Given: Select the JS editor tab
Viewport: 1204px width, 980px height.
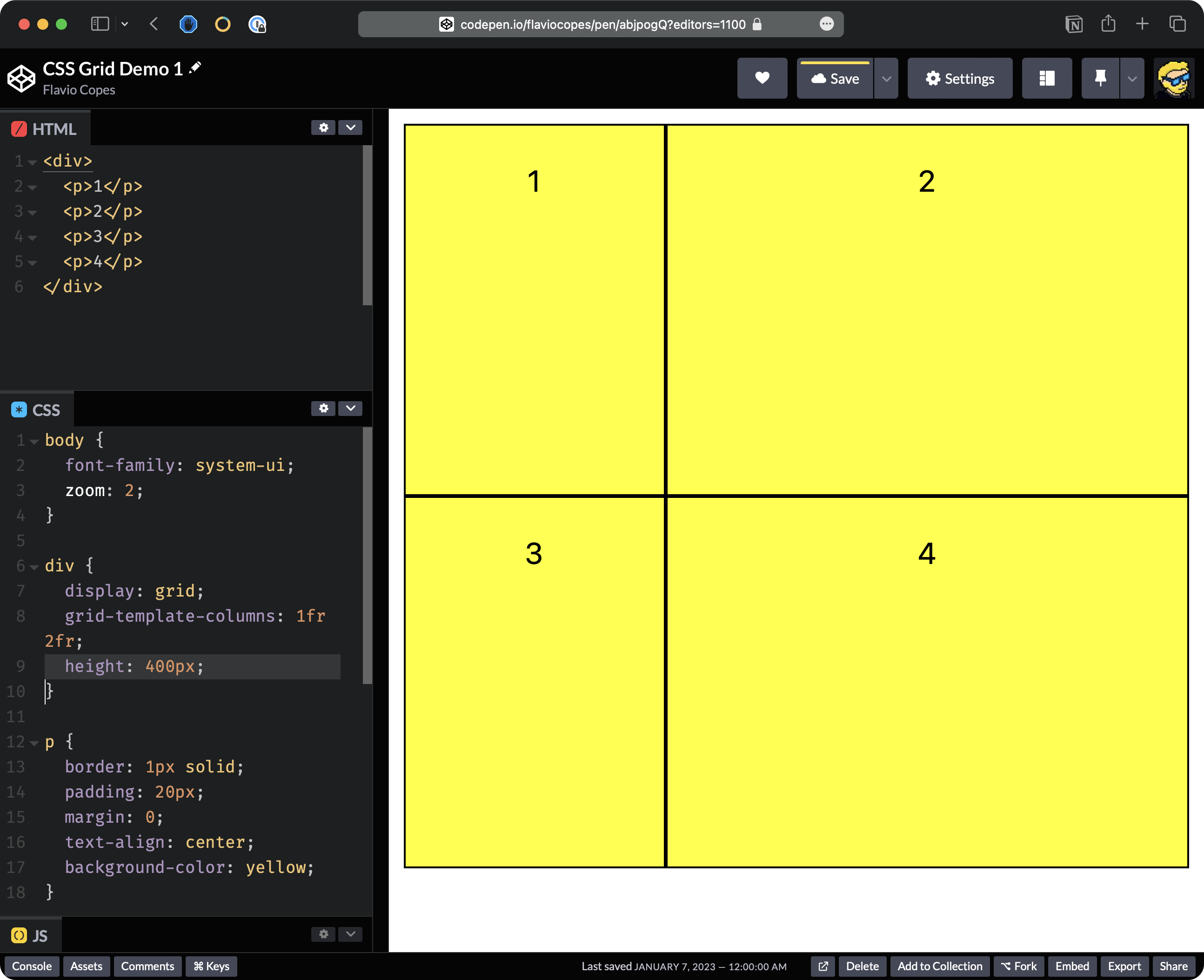Looking at the screenshot, I should pyautogui.click(x=31, y=935).
